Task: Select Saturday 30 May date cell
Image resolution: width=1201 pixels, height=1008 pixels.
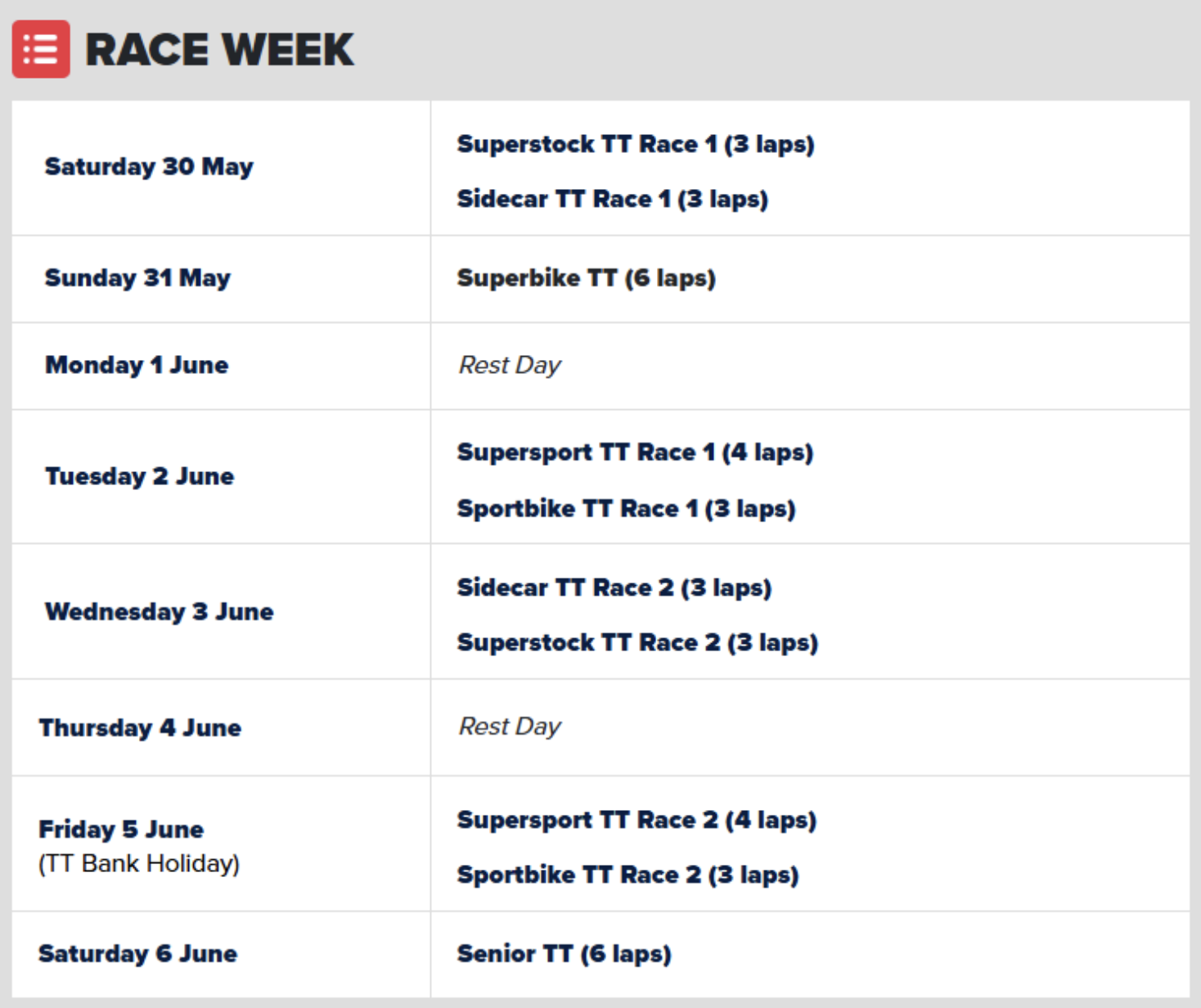Action: coord(149,167)
